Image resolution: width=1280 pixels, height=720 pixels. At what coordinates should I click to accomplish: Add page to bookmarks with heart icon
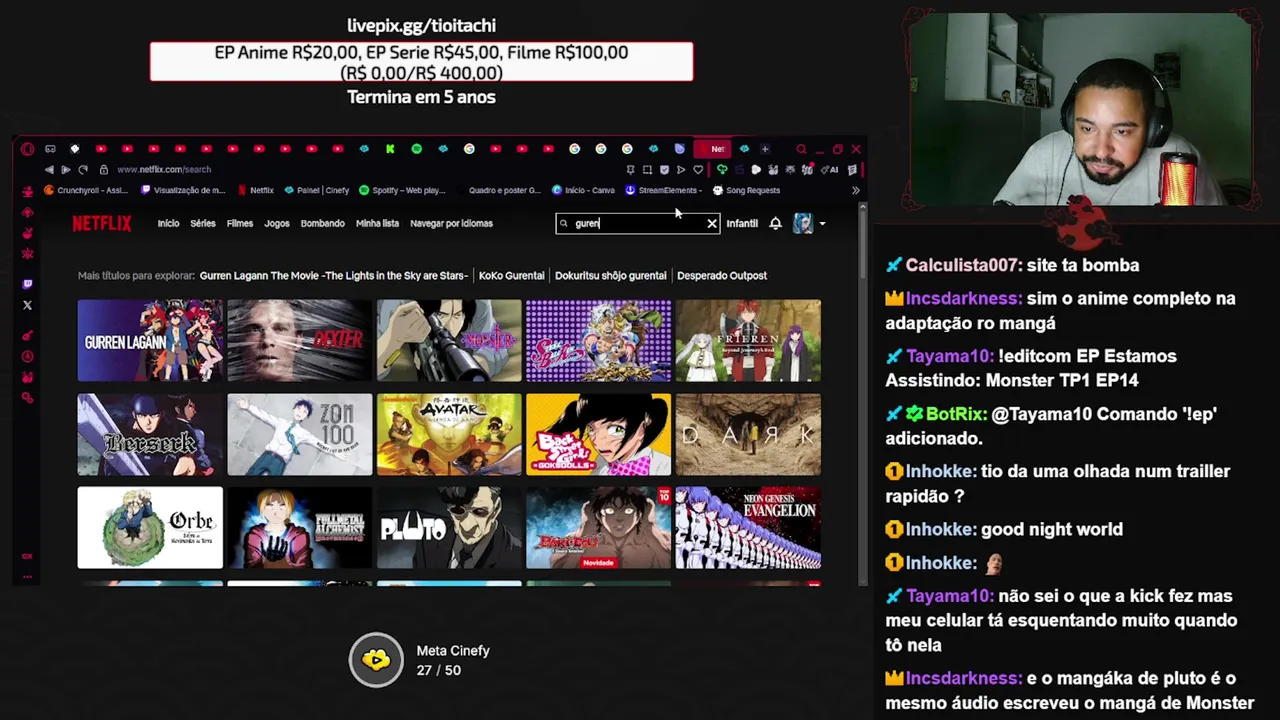point(698,170)
